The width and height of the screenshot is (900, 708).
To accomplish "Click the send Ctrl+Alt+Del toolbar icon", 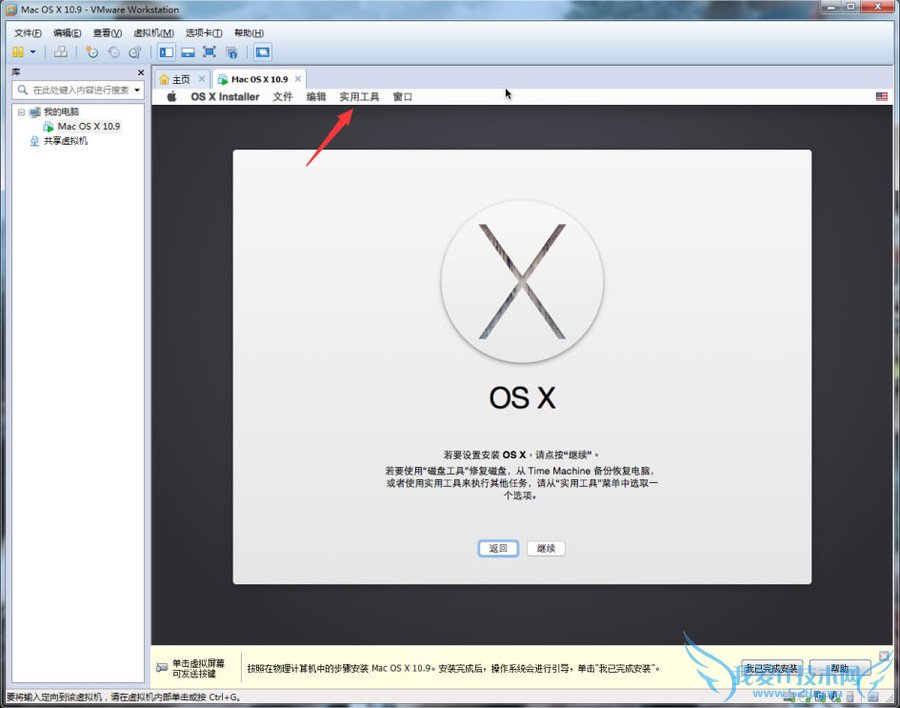I will [x=60, y=52].
